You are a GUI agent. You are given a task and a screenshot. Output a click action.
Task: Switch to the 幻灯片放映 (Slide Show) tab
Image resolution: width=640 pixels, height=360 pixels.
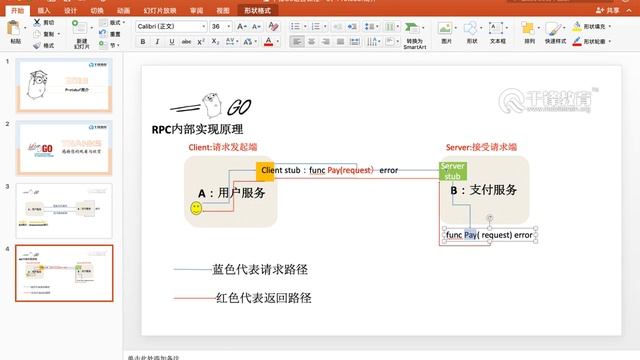pos(160,11)
